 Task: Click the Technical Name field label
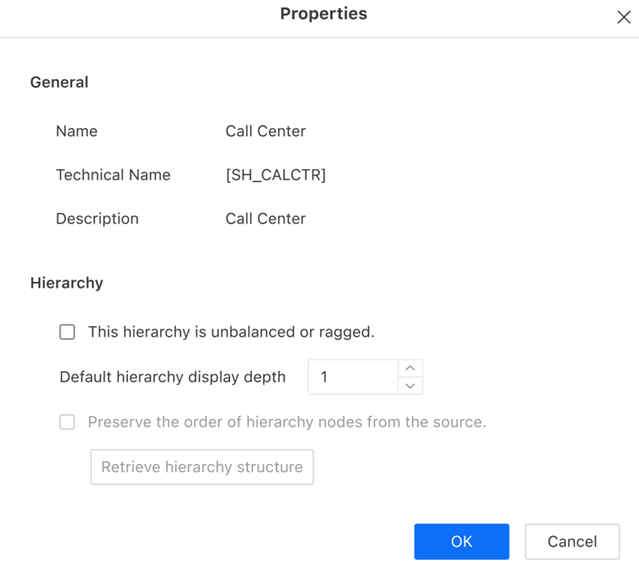coord(113,175)
